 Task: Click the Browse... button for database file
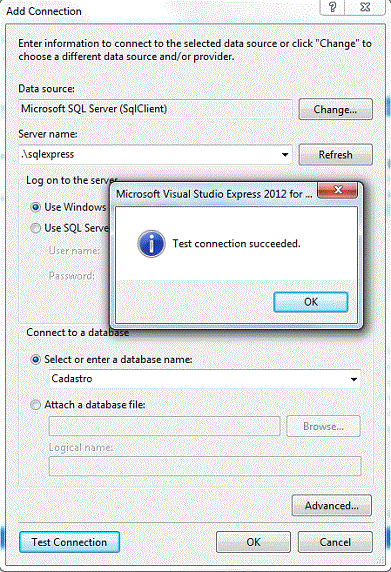pos(323,426)
